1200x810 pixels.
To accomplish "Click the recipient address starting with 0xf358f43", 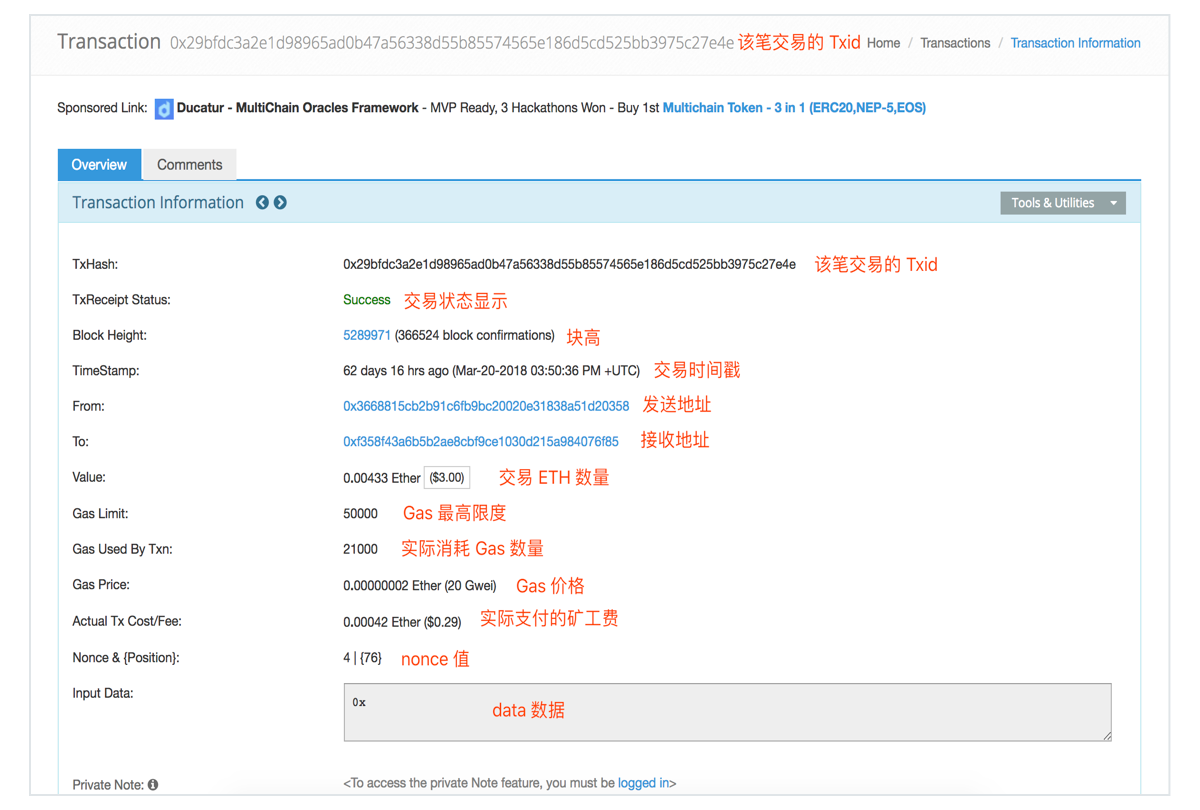I will coord(480,441).
